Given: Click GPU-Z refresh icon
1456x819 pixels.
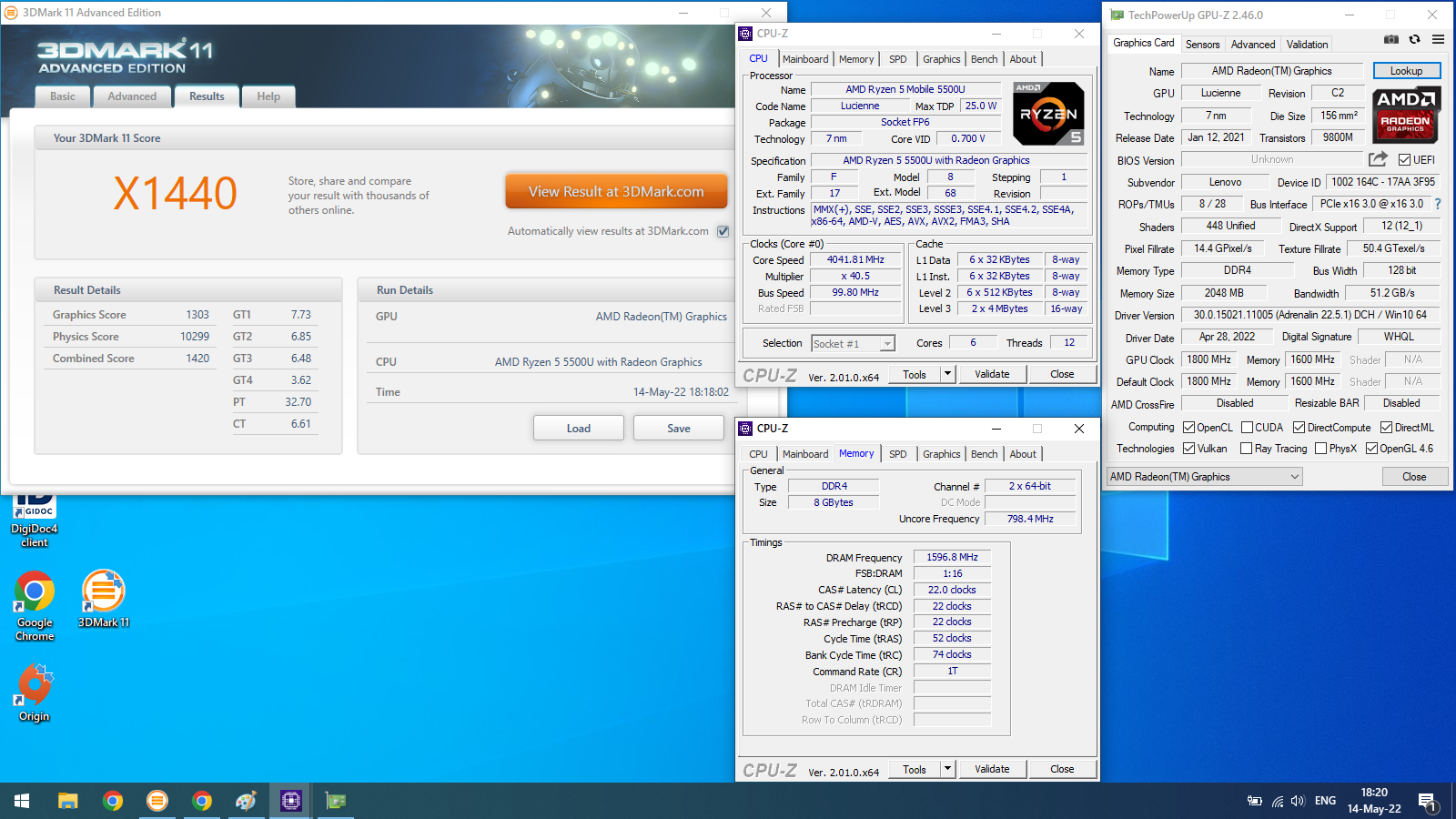Looking at the screenshot, I should pos(1414,39).
